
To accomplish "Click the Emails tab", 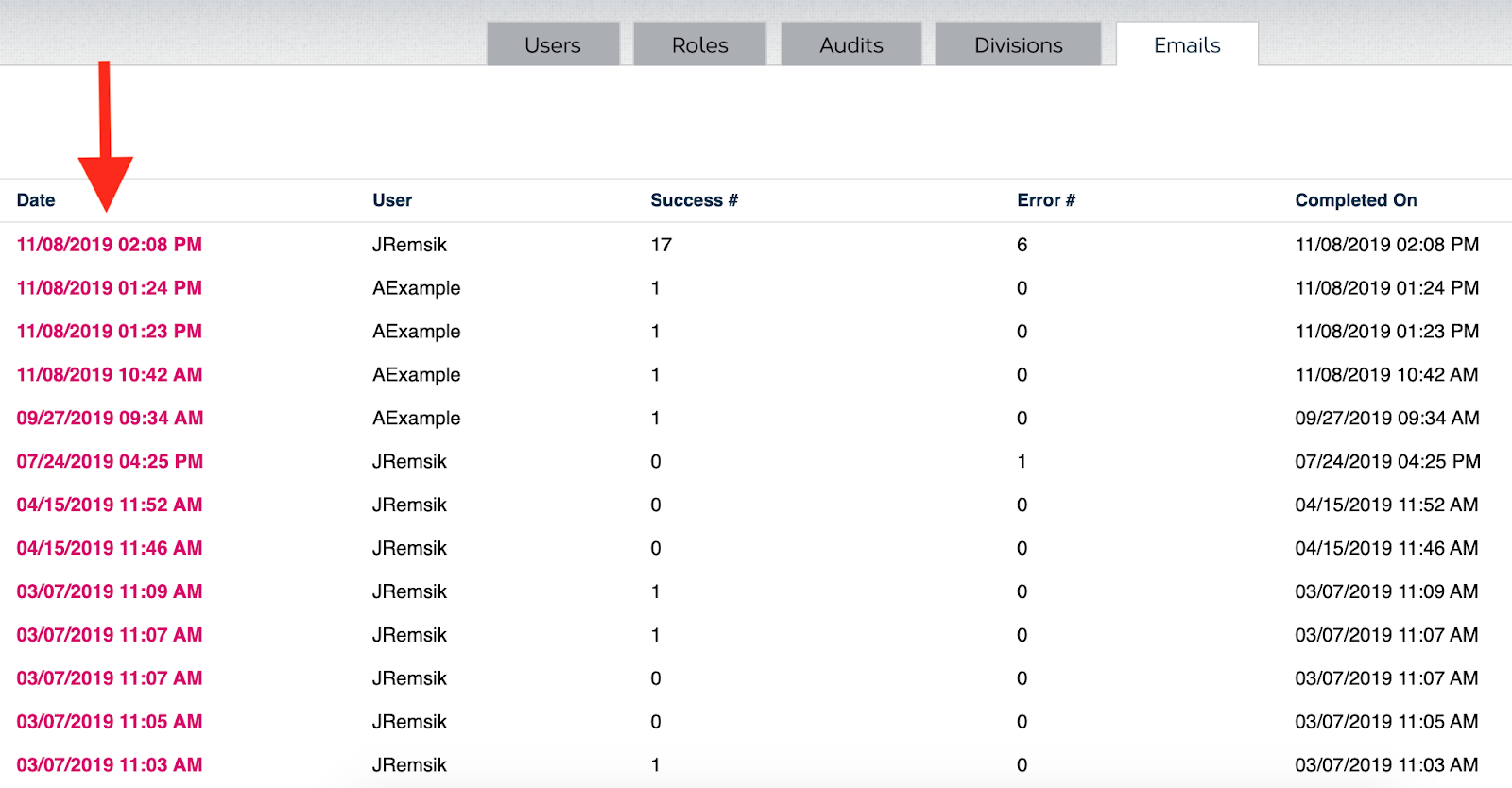I will [x=1187, y=44].
